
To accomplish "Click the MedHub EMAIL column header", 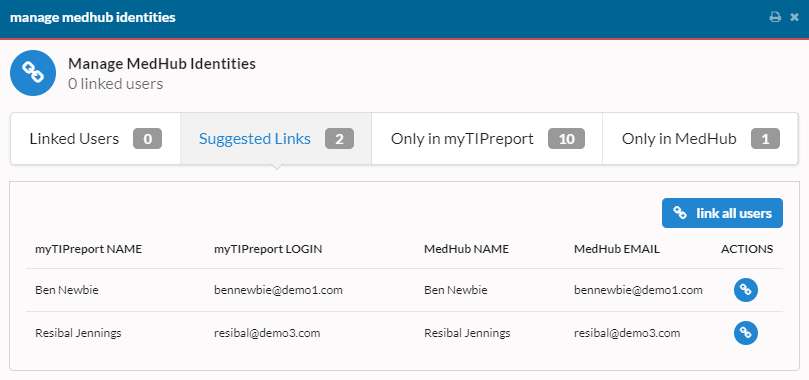I will point(617,250).
